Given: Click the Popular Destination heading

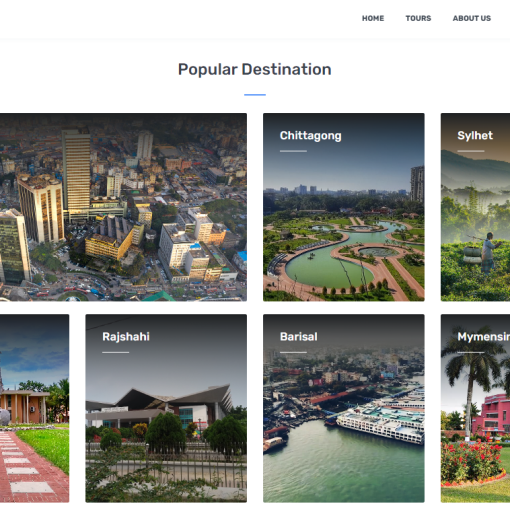Looking at the screenshot, I should (255, 70).
